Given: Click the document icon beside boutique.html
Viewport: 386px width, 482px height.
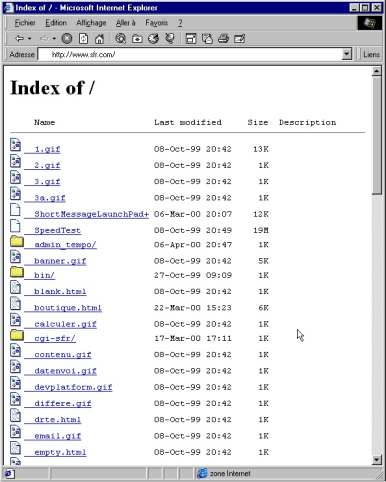Looking at the screenshot, I should (x=15, y=304).
